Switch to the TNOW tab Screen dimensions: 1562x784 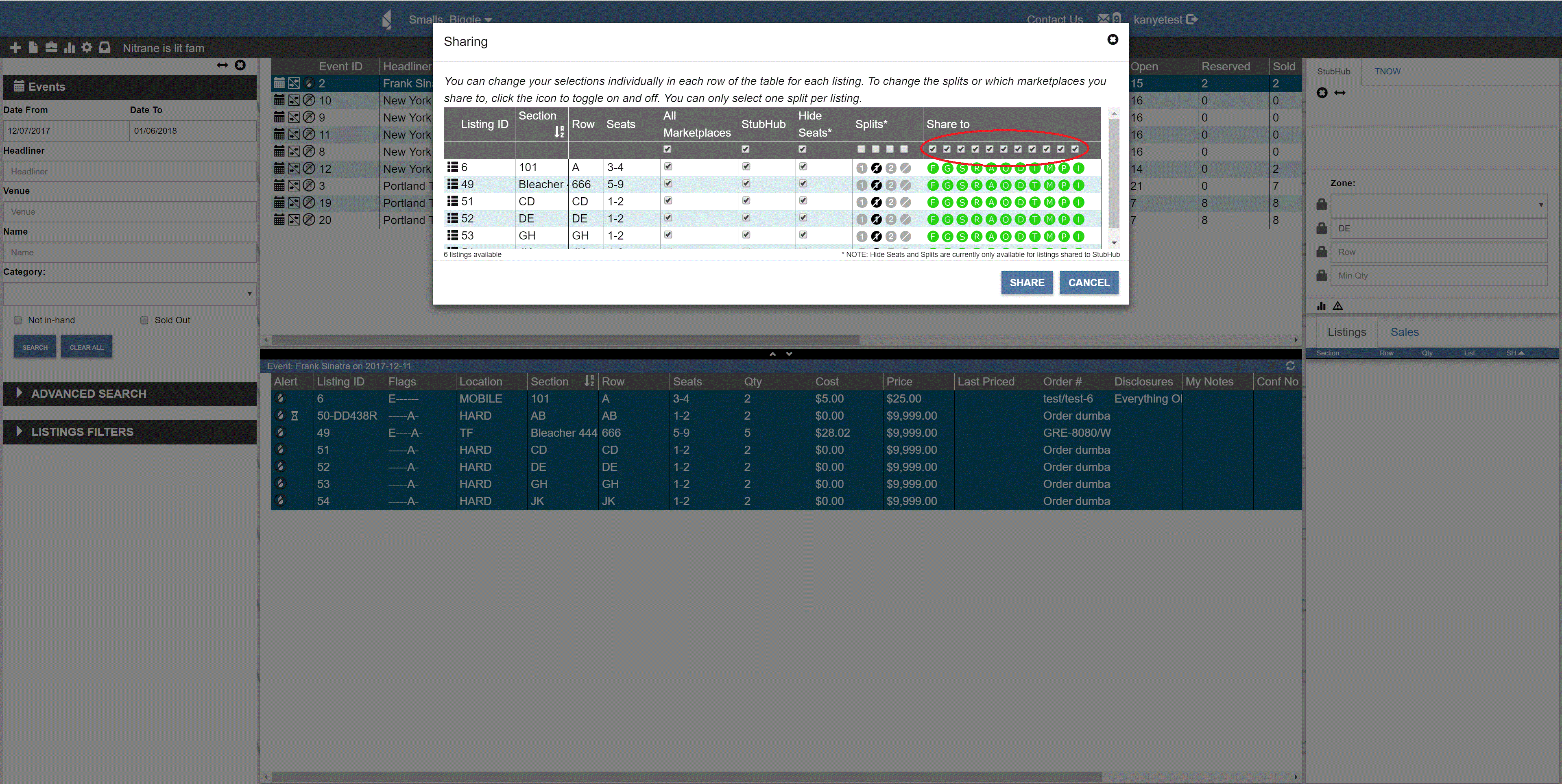1387,71
